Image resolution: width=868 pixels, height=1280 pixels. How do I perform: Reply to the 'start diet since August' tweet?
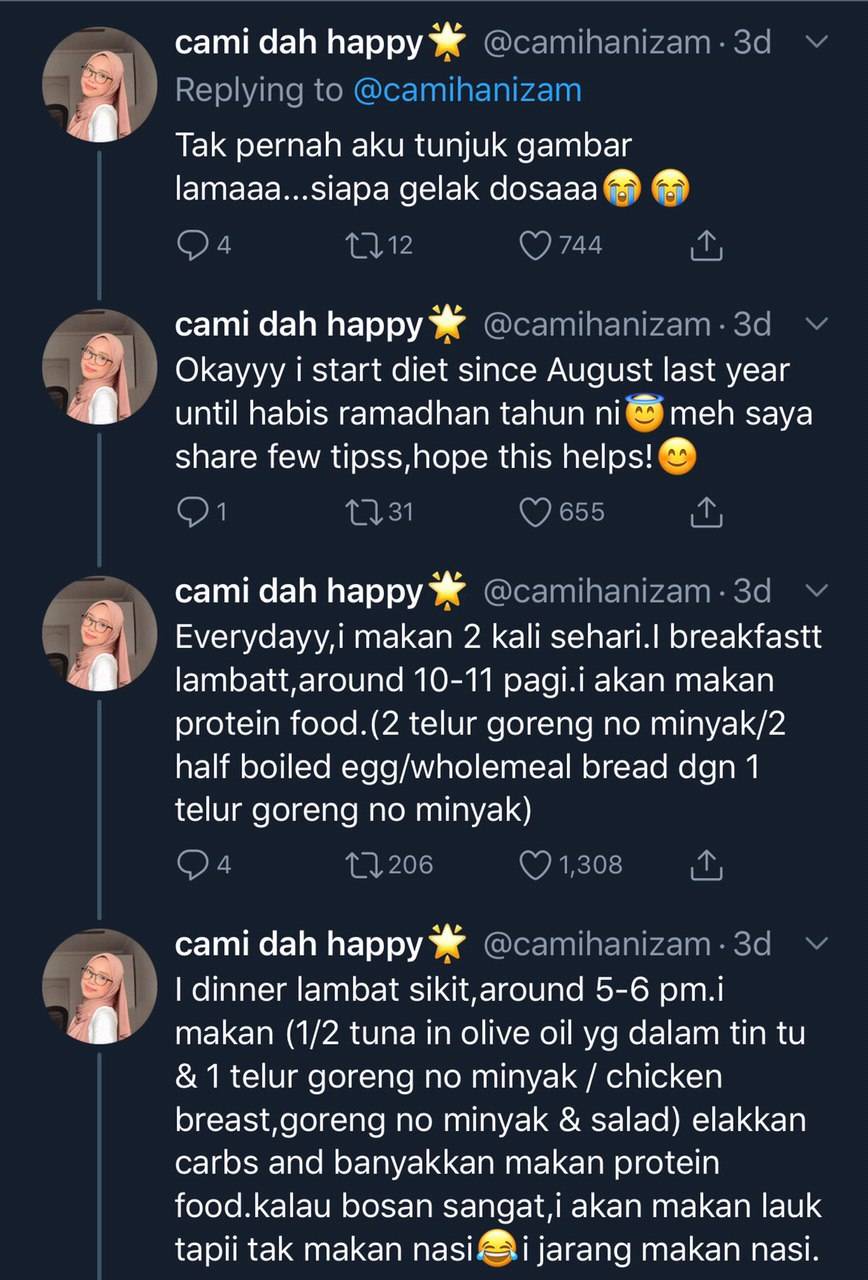click(192, 512)
